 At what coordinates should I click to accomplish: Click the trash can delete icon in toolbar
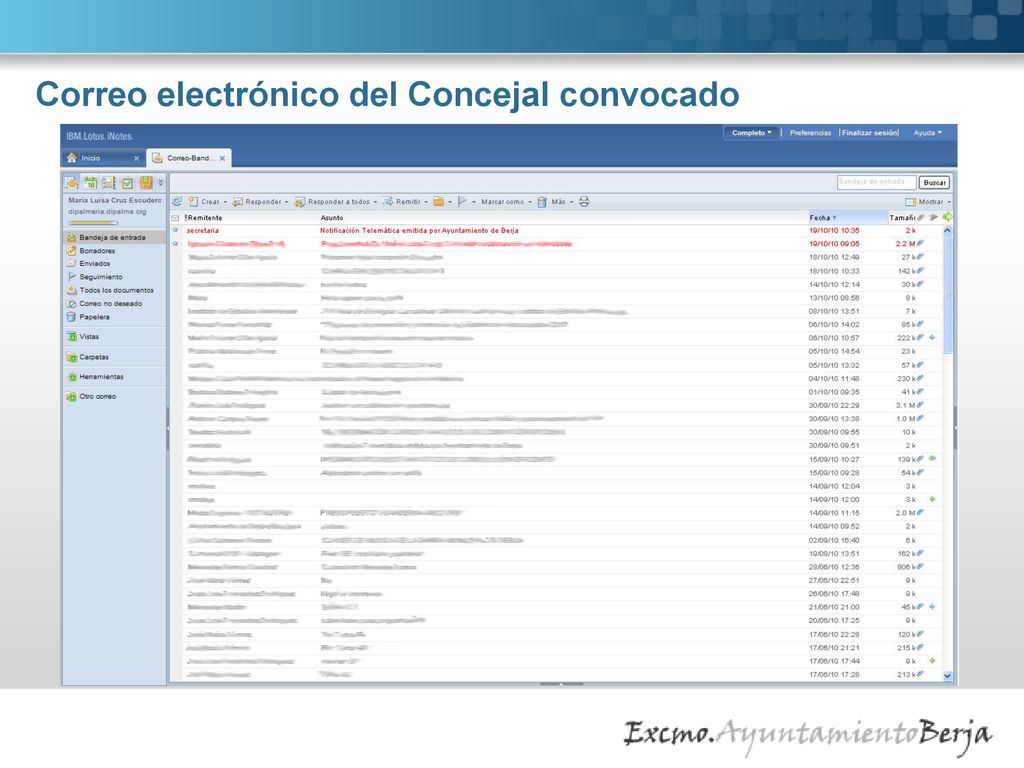point(542,202)
